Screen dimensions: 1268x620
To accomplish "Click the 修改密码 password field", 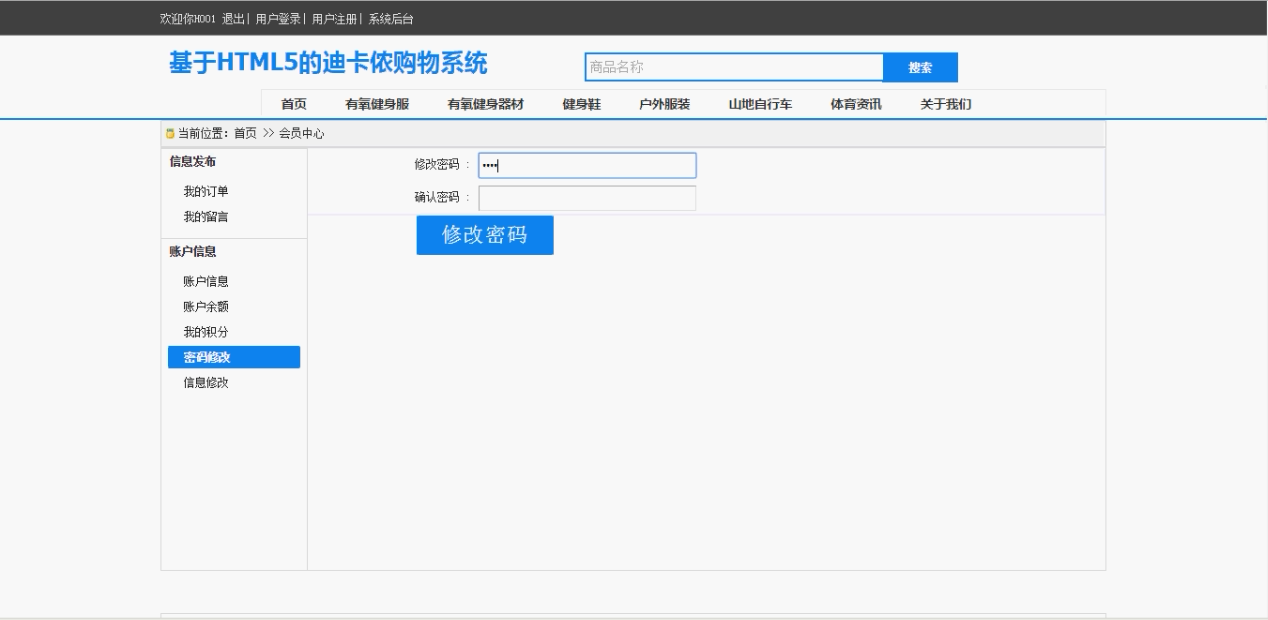I will click(x=587, y=165).
